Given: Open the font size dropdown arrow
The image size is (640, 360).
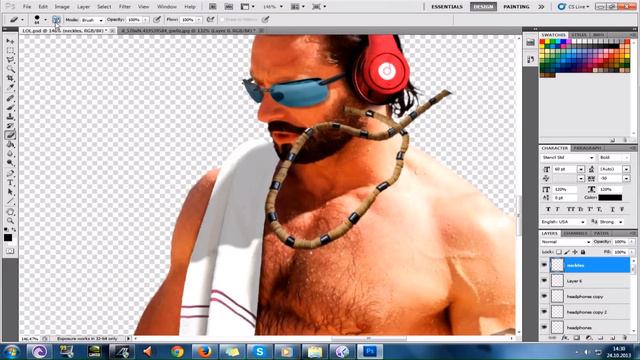Looking at the screenshot, I should 581,169.
